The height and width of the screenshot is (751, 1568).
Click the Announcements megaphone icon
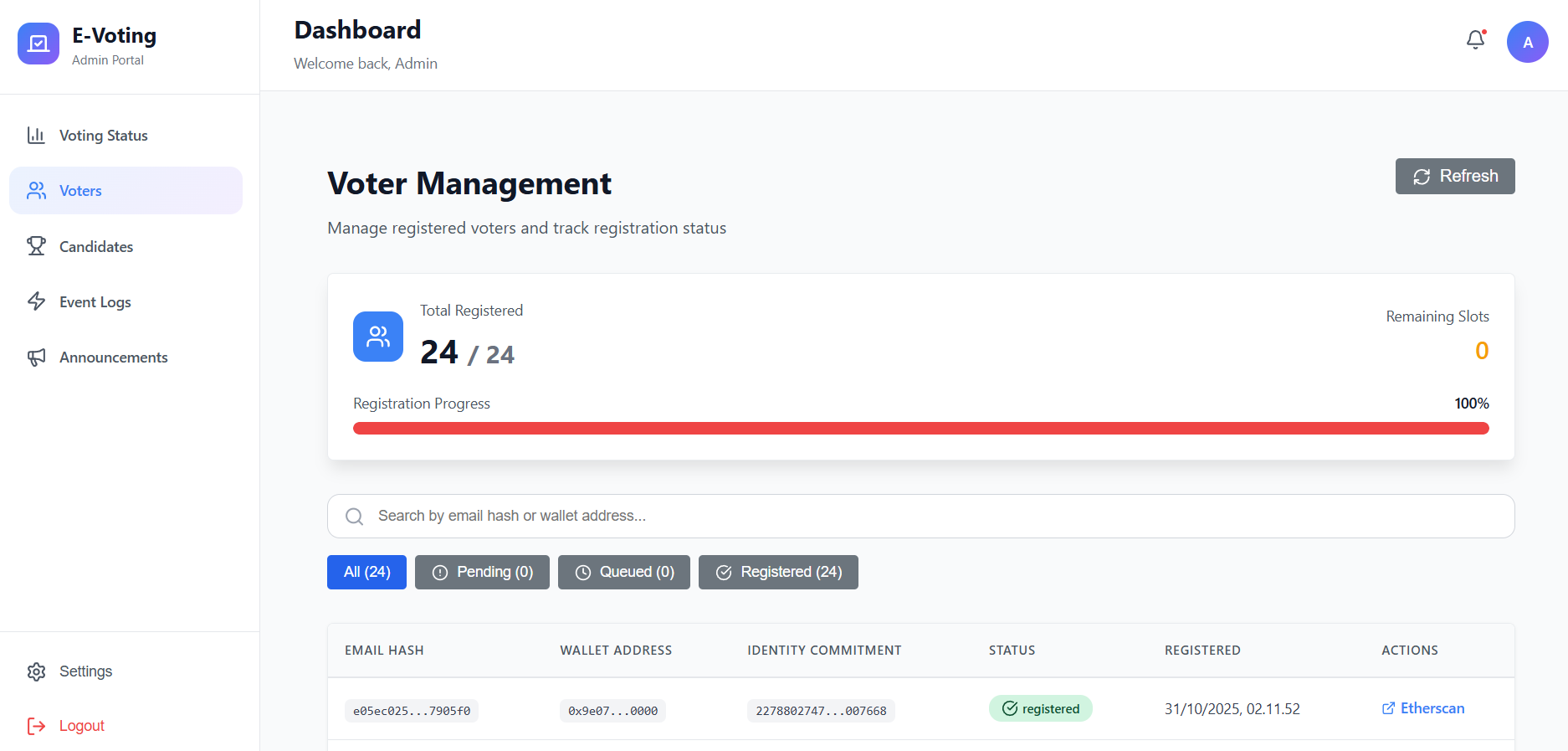pyautogui.click(x=36, y=357)
